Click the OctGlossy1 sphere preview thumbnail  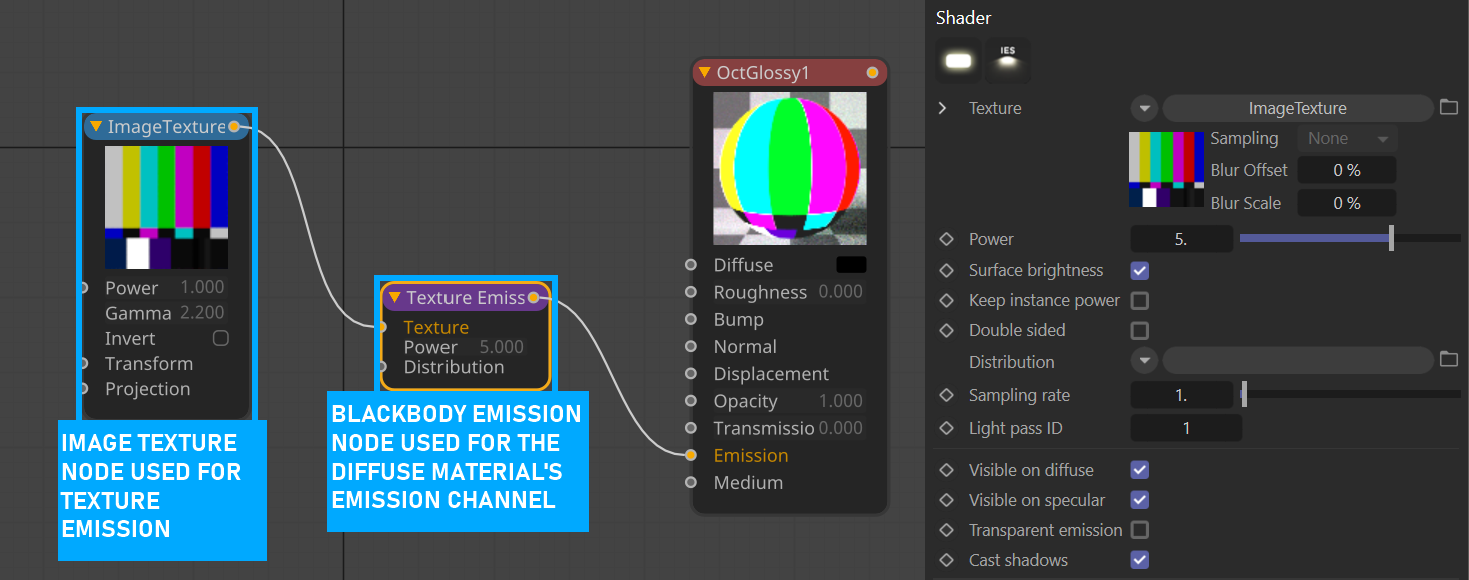(x=790, y=168)
